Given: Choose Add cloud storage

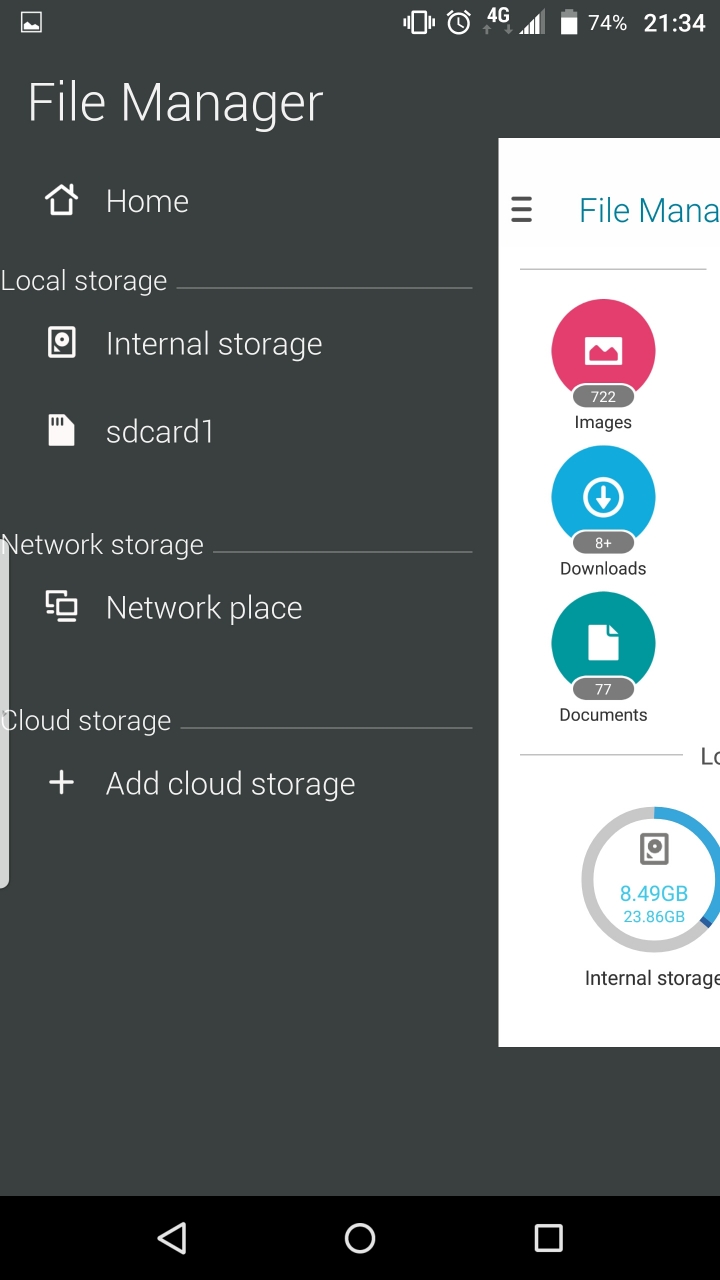Looking at the screenshot, I should coord(230,783).
